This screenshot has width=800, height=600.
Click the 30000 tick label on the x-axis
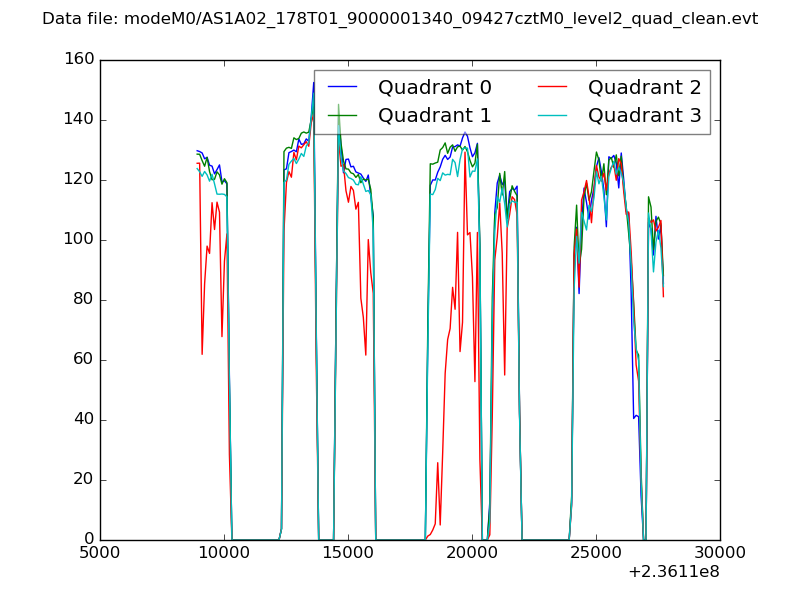tap(720, 552)
